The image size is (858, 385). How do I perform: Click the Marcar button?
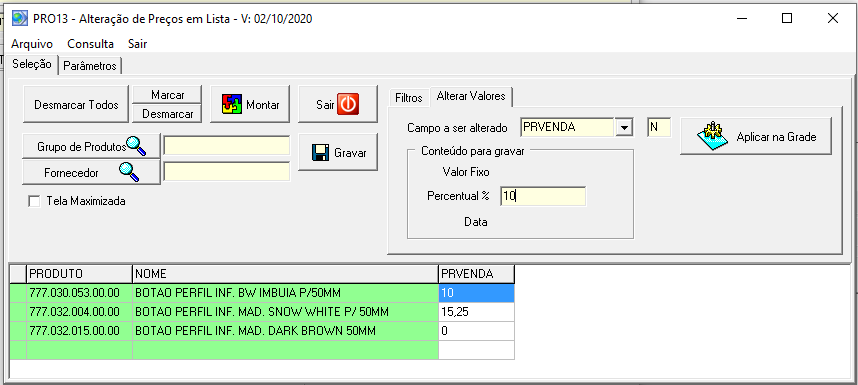[167, 95]
